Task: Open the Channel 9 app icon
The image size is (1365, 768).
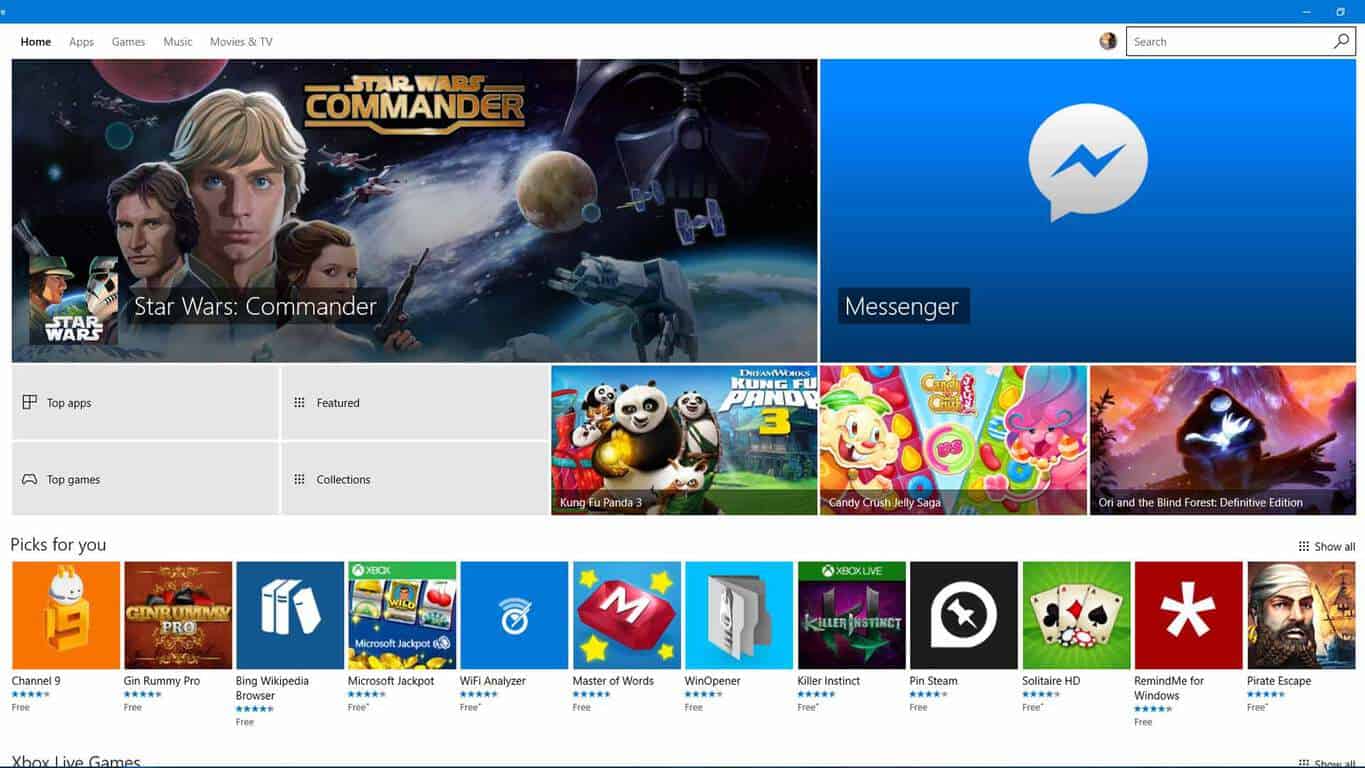Action: coord(66,615)
